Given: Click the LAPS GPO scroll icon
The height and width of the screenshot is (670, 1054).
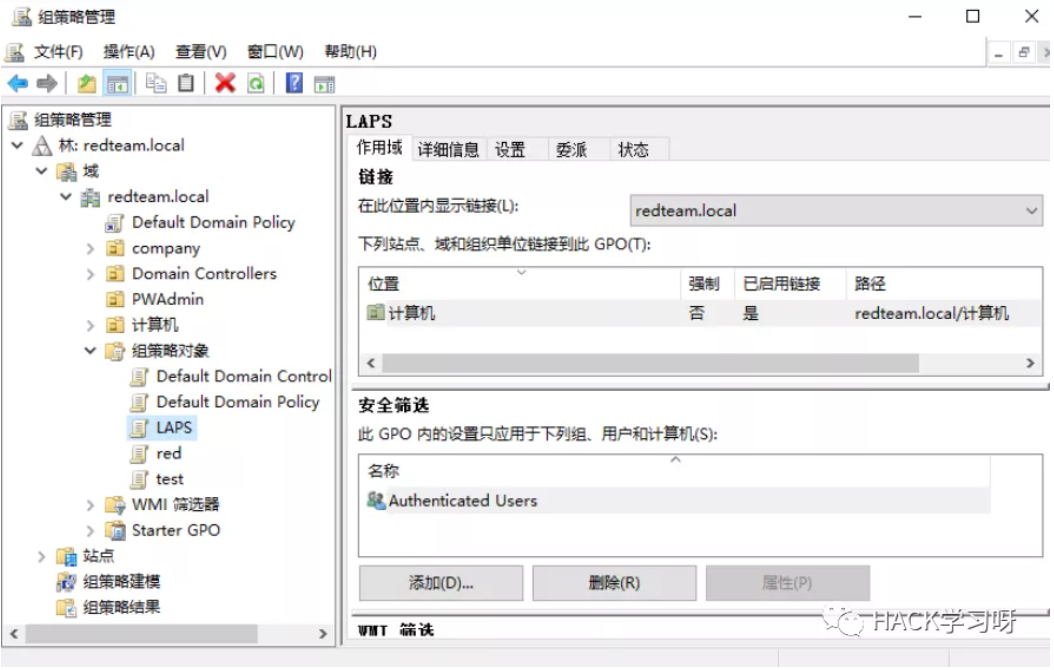Looking at the screenshot, I should coord(139,428).
